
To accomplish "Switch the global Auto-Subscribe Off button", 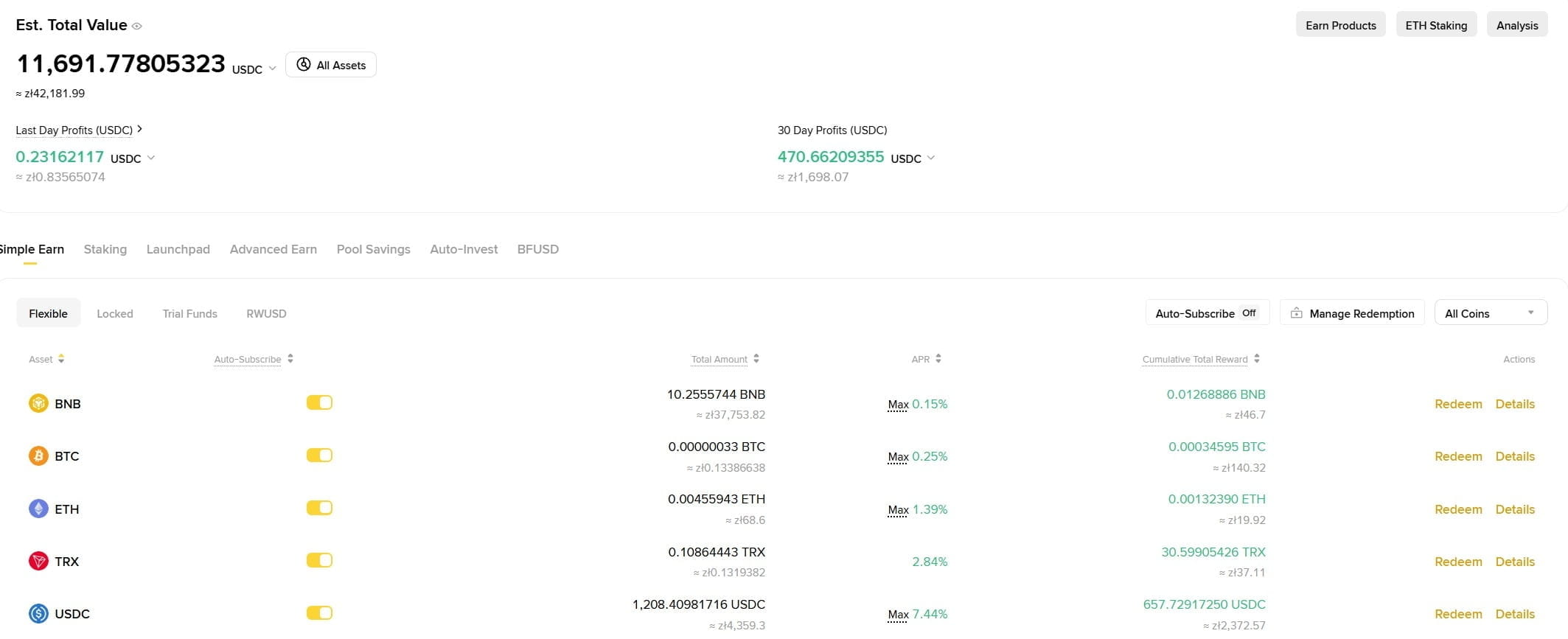I will (x=1207, y=313).
